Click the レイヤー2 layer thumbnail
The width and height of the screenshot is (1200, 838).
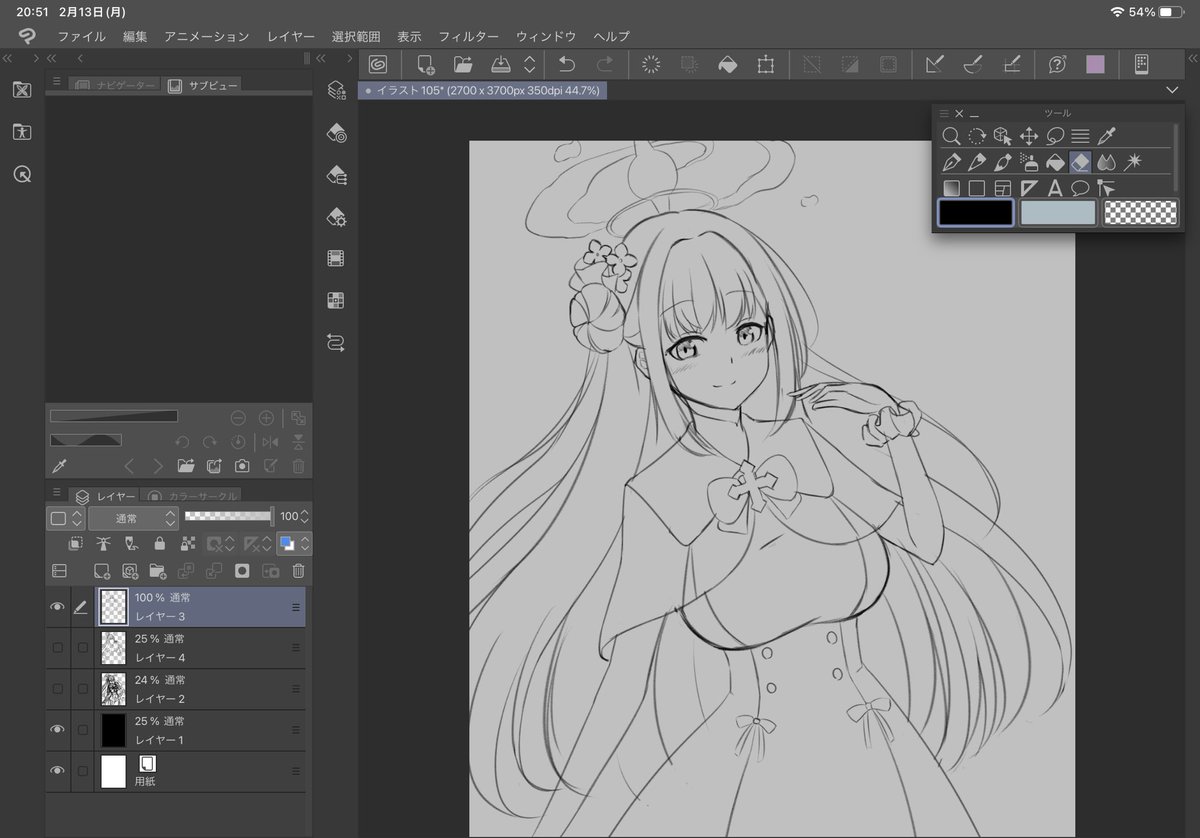[x=112, y=688]
